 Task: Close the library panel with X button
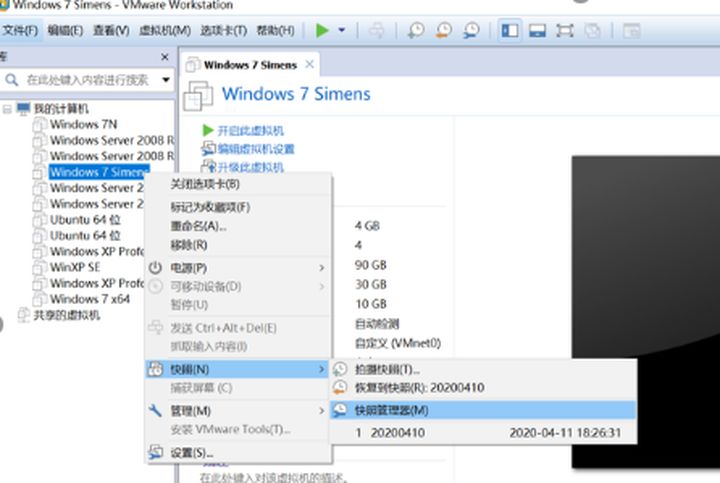tap(165, 57)
